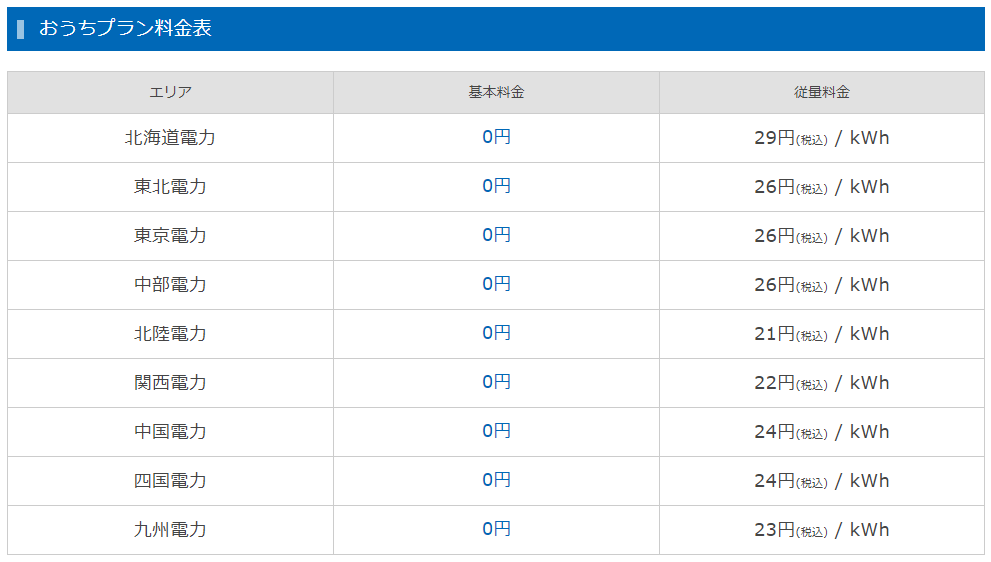Click the エリア column header
The image size is (991, 562).
(170, 92)
